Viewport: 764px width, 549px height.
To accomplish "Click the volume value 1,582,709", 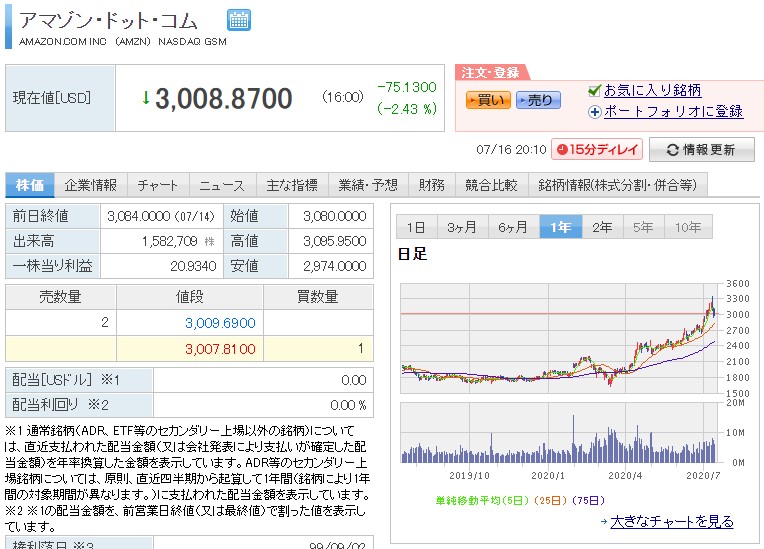I will point(170,241).
